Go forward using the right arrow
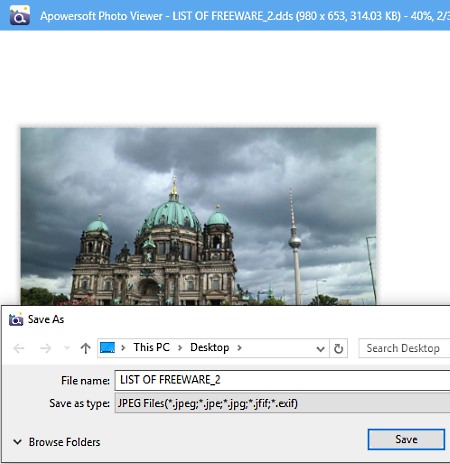 pyautogui.click(x=46, y=348)
